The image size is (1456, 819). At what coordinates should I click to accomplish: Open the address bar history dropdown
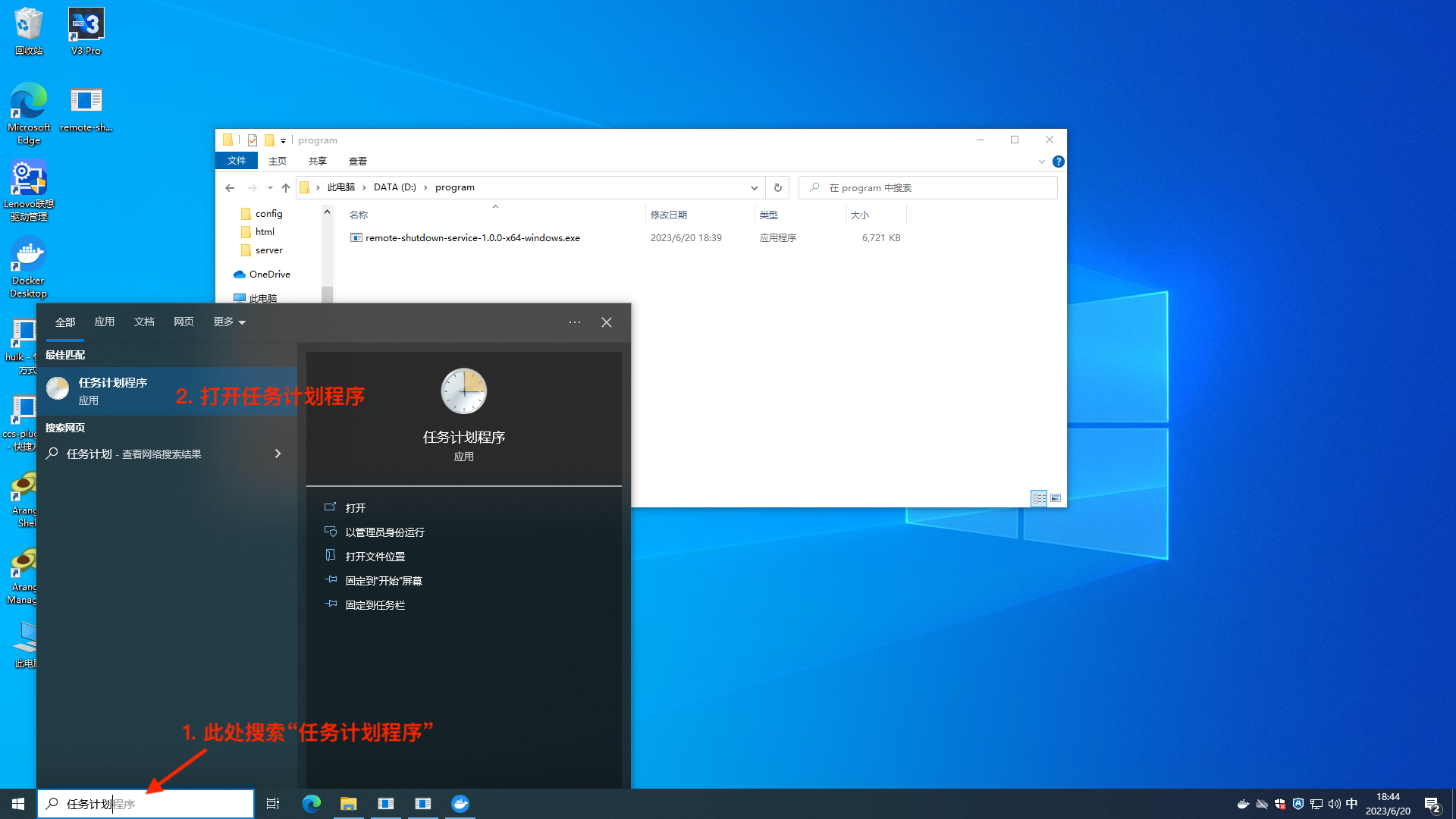click(754, 187)
